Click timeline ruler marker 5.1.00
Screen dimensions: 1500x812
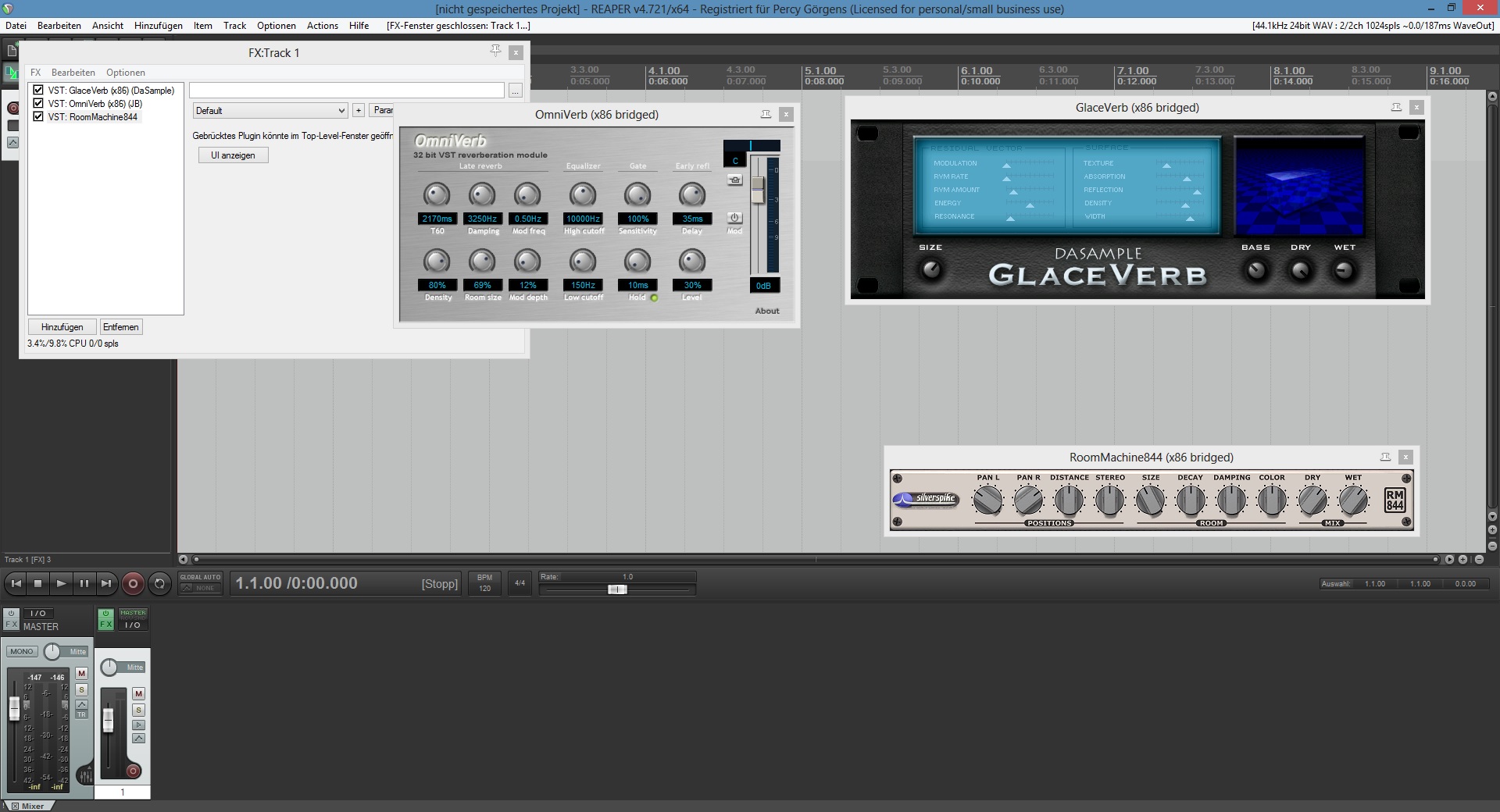point(820,70)
